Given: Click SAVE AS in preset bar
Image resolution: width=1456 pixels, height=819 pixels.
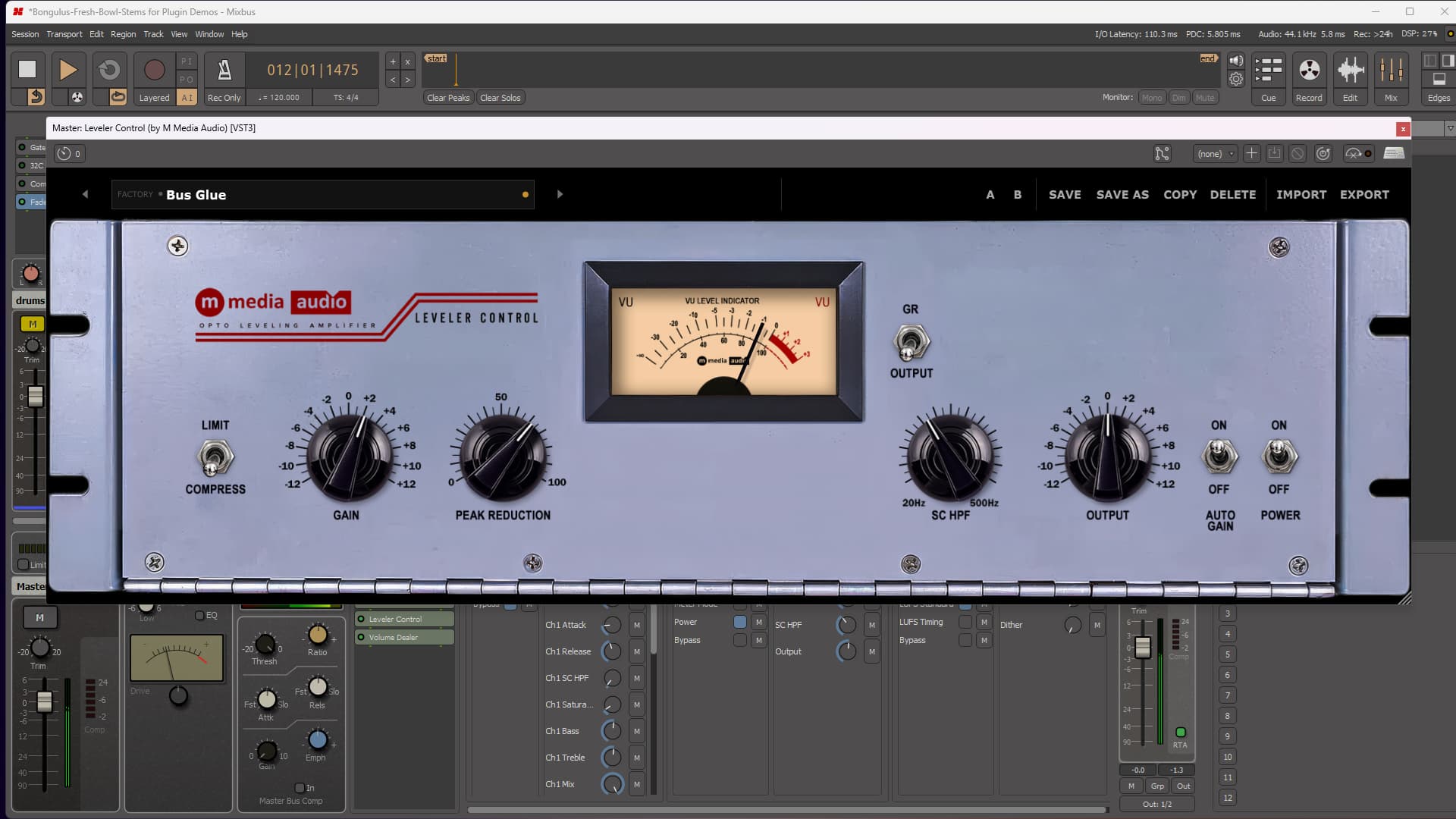Looking at the screenshot, I should click(1122, 194).
